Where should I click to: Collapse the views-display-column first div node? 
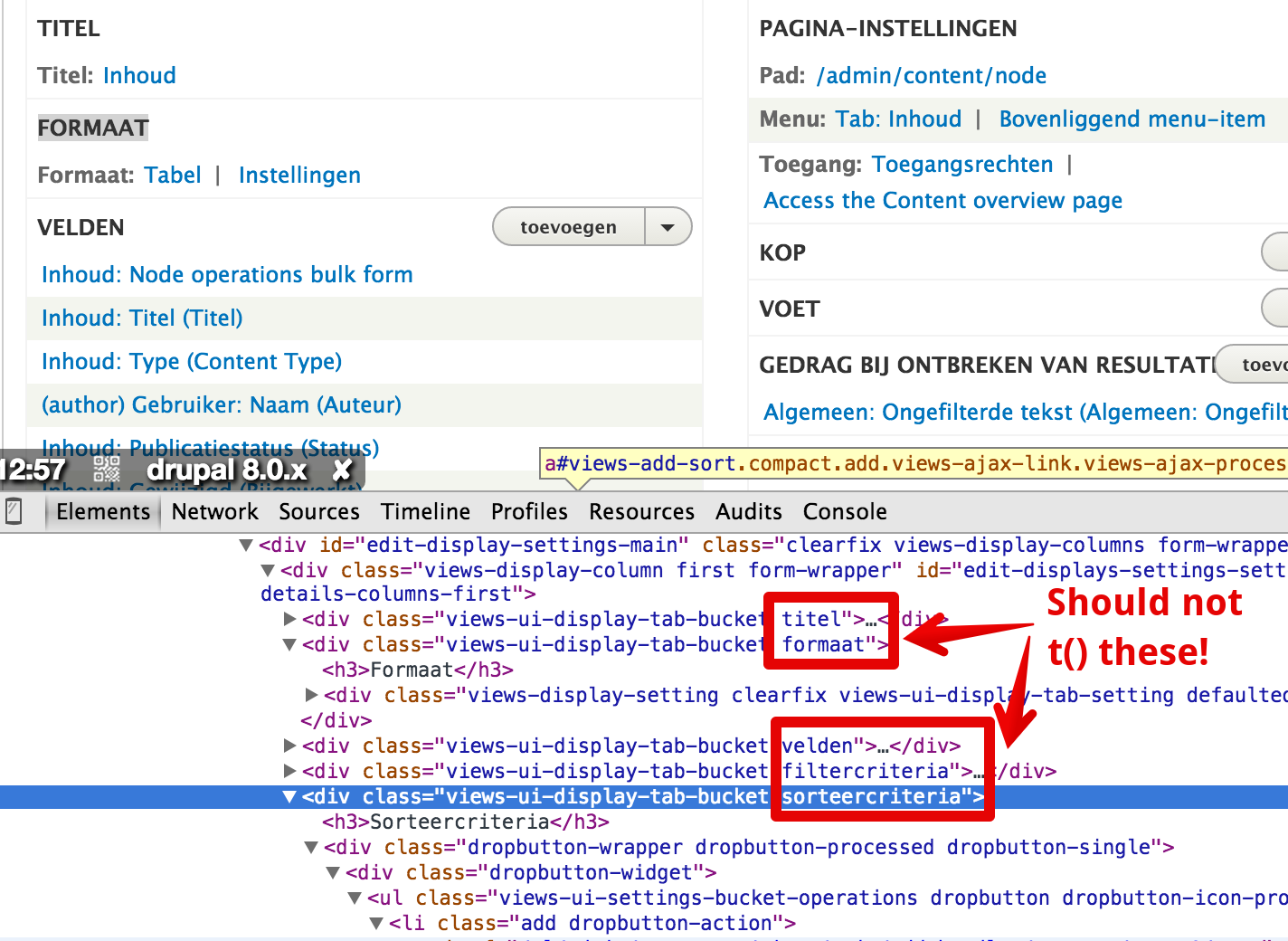[x=268, y=571]
